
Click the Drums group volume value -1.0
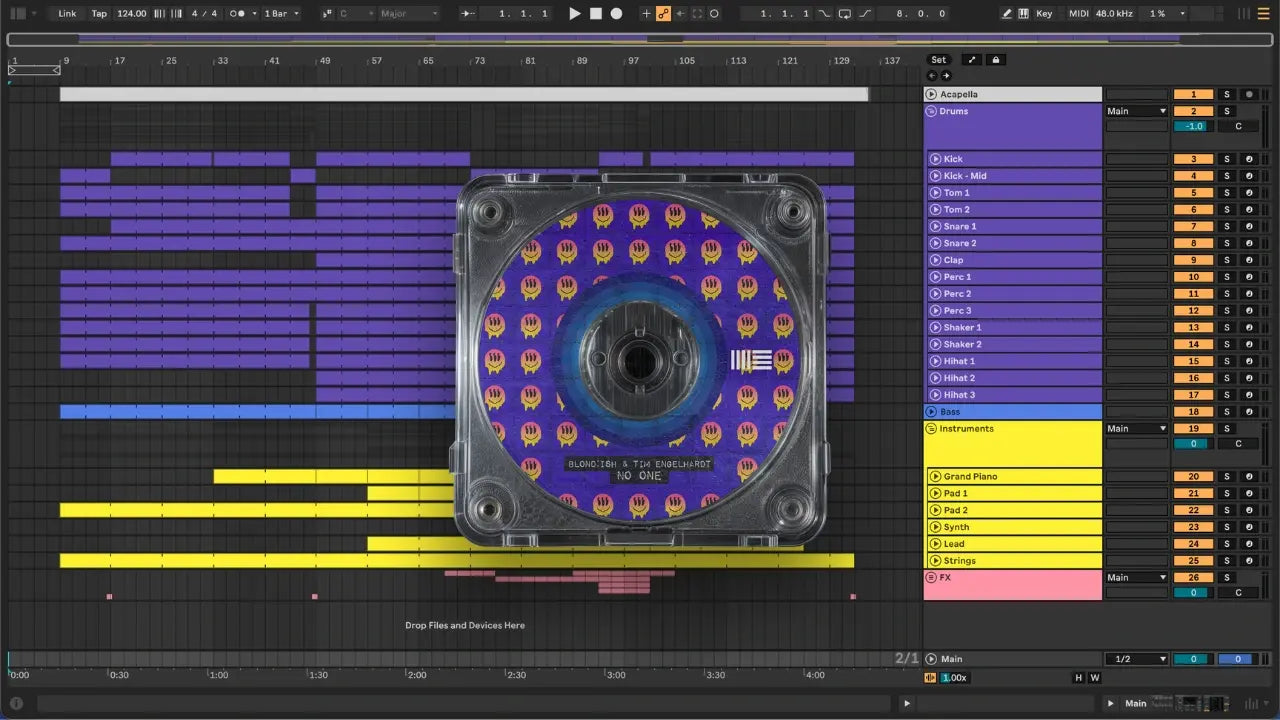(1193, 127)
